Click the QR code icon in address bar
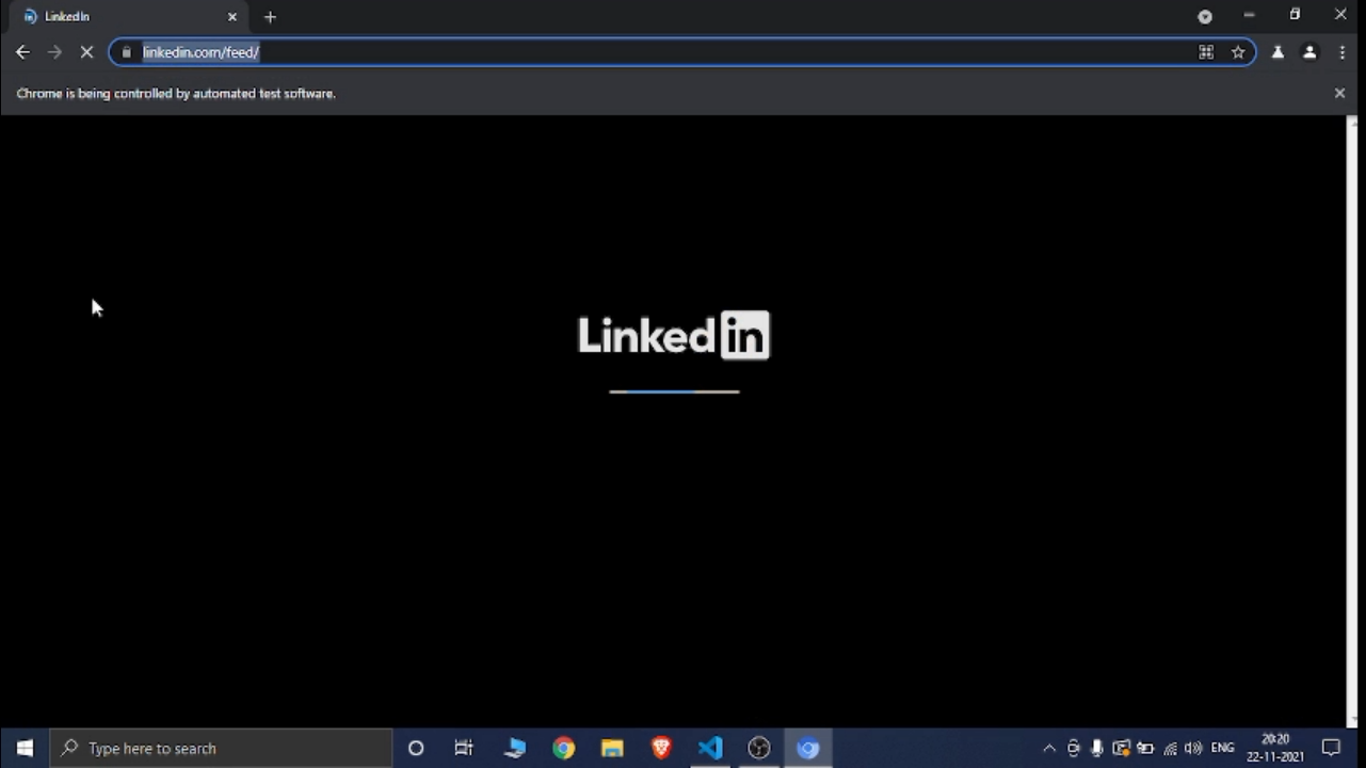Image resolution: width=1366 pixels, height=768 pixels. 1206,52
